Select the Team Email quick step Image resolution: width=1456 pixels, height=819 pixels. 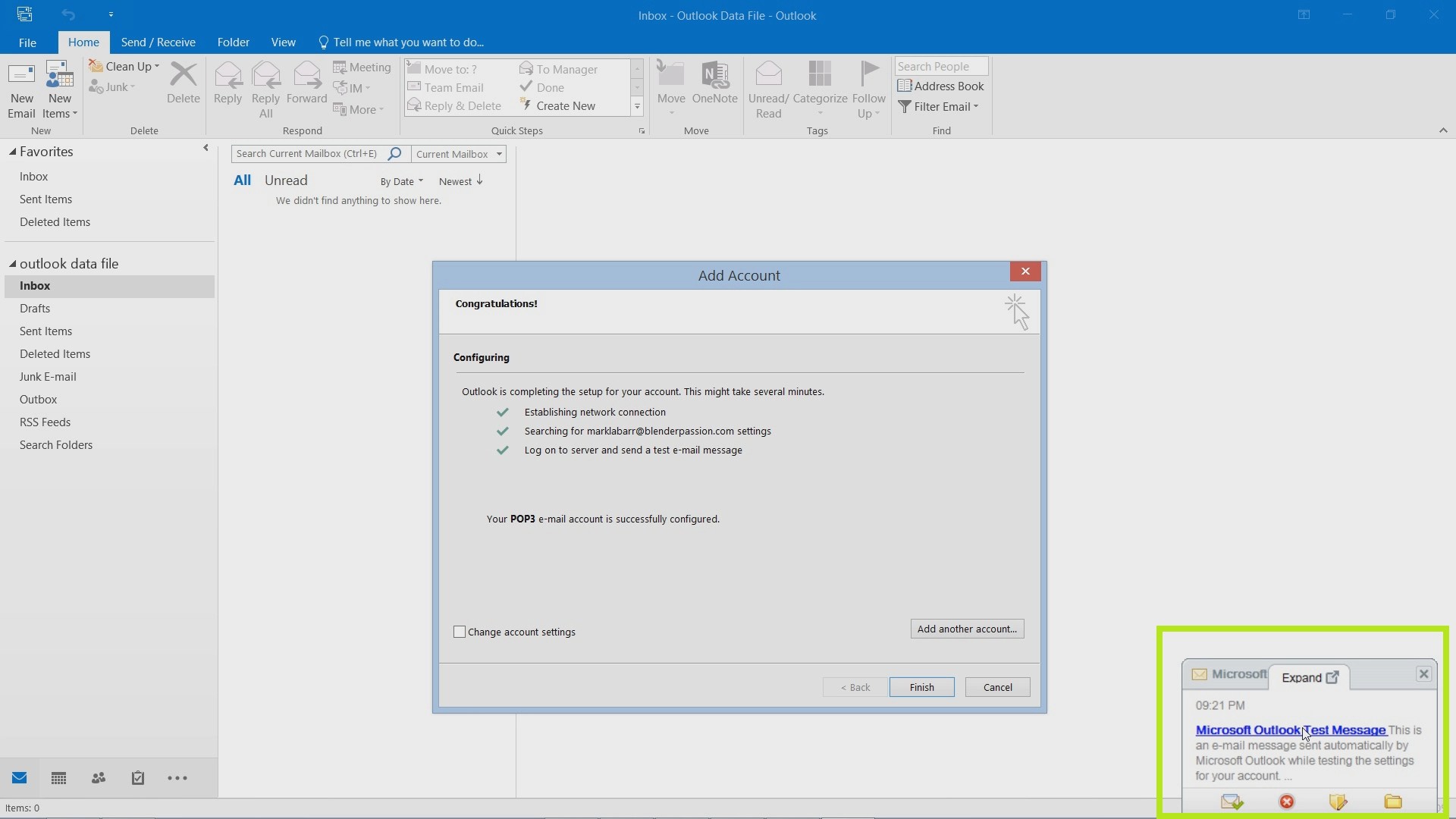[445, 87]
